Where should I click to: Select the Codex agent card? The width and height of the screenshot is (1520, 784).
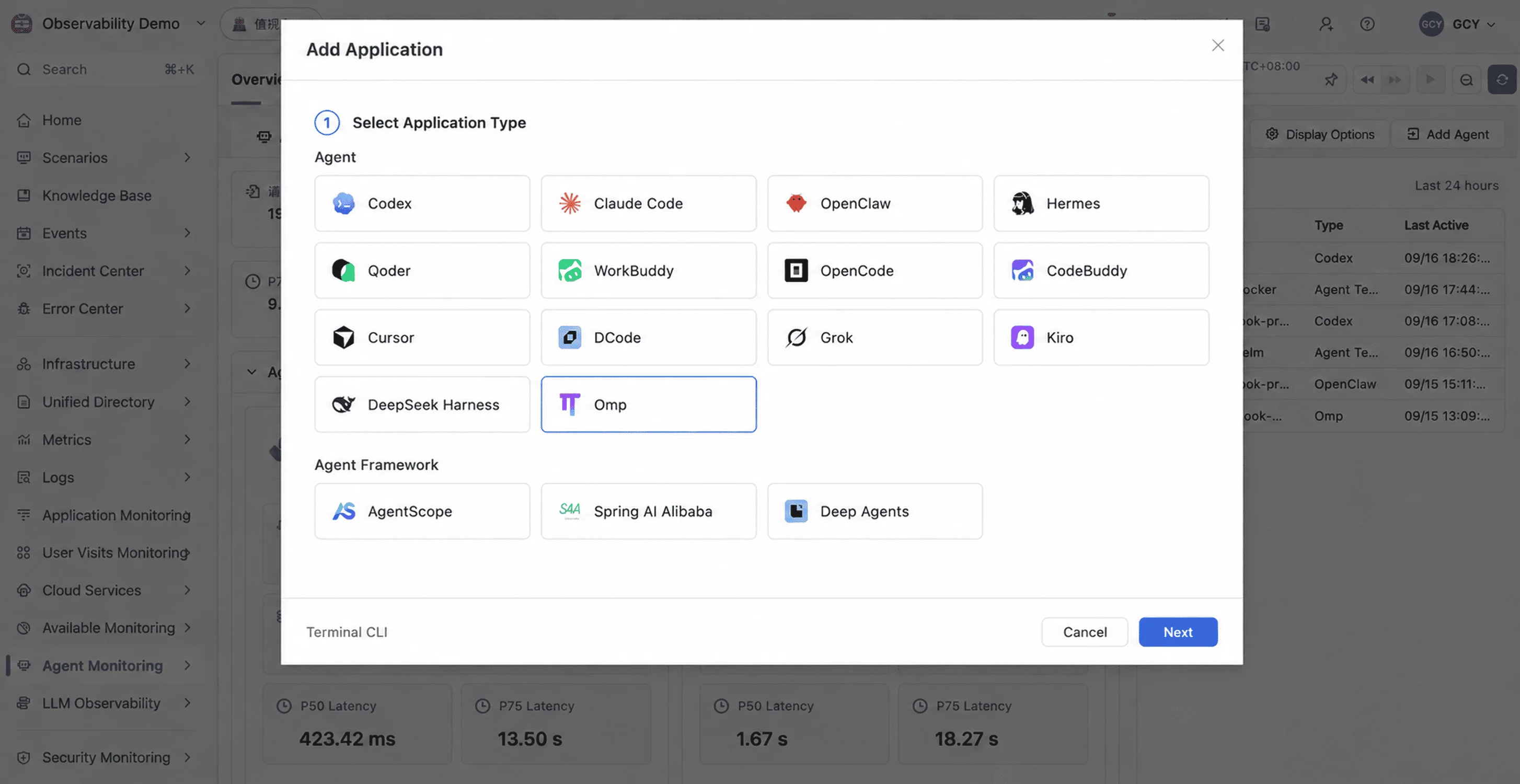point(422,203)
